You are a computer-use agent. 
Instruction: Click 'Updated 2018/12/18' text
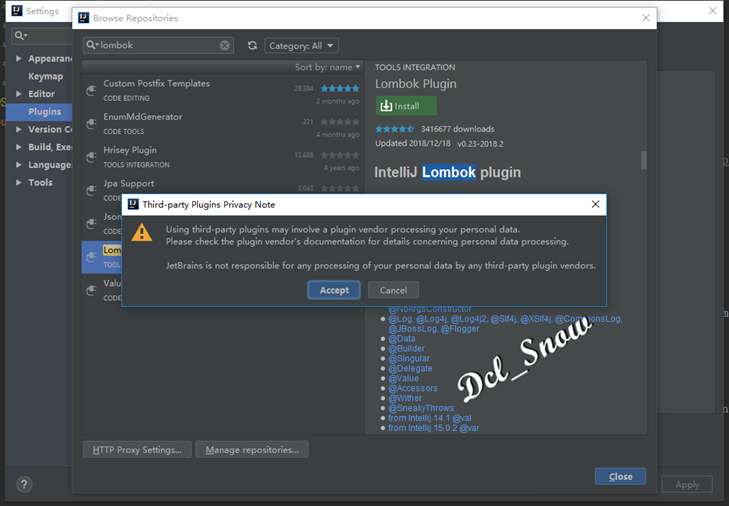pos(412,143)
